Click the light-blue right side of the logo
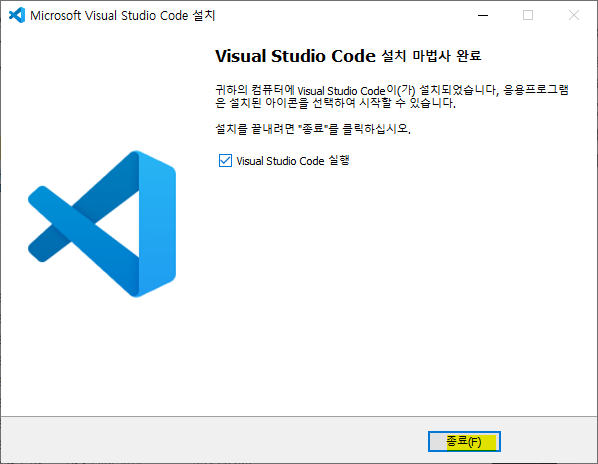The width and height of the screenshot is (598, 464). [157, 224]
